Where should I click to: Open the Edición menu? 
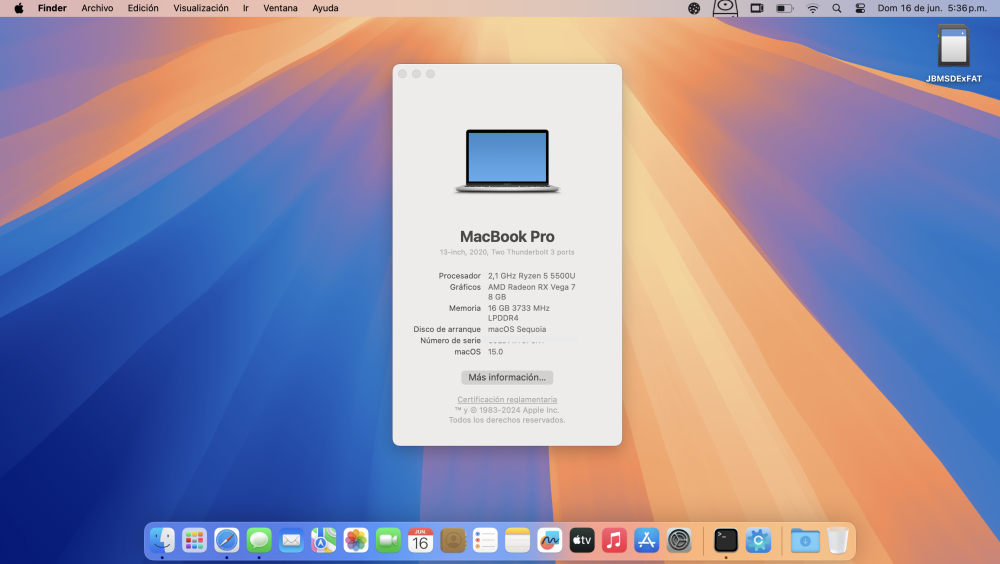(x=143, y=8)
